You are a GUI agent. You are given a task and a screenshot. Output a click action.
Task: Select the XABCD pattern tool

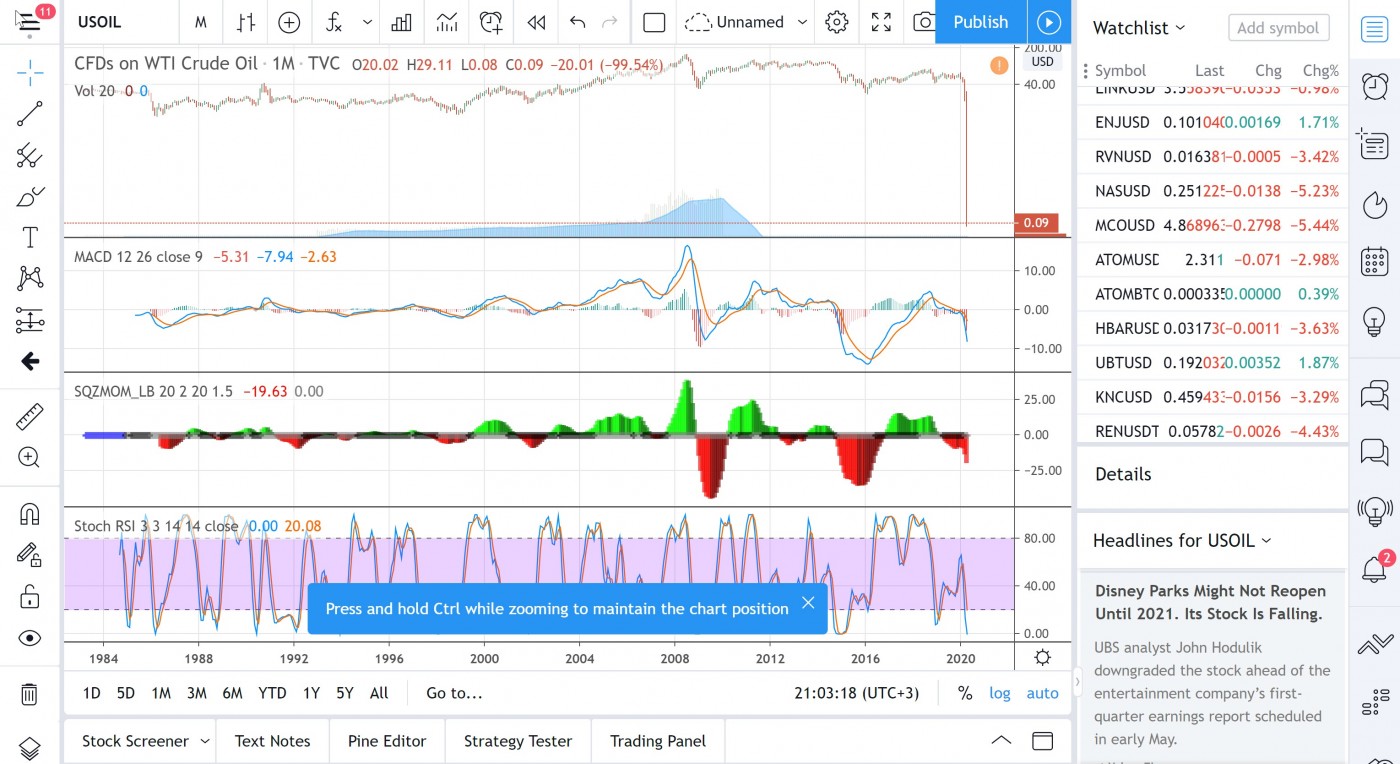30,278
